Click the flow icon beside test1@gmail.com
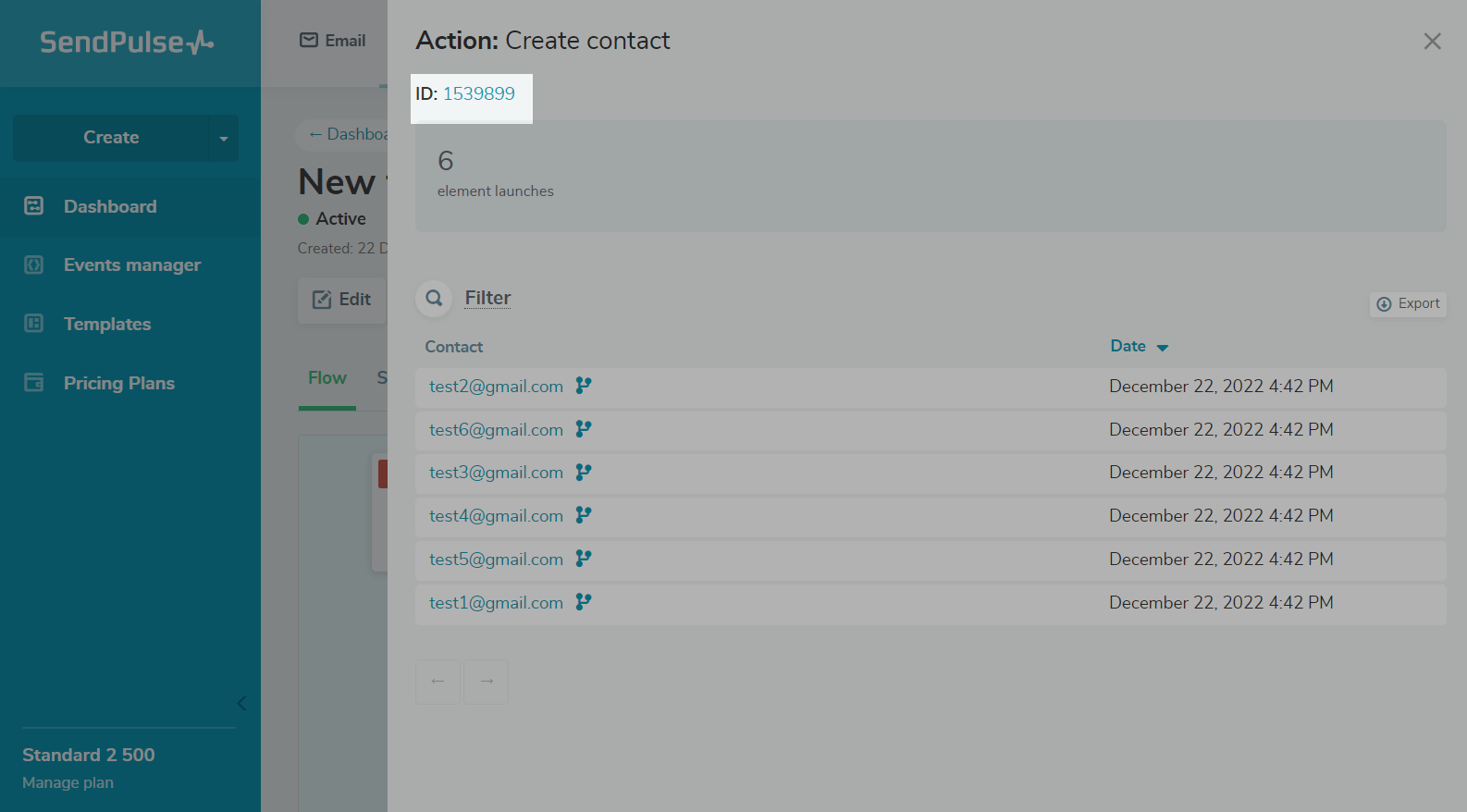Viewport: 1467px width, 812px height. coord(584,602)
